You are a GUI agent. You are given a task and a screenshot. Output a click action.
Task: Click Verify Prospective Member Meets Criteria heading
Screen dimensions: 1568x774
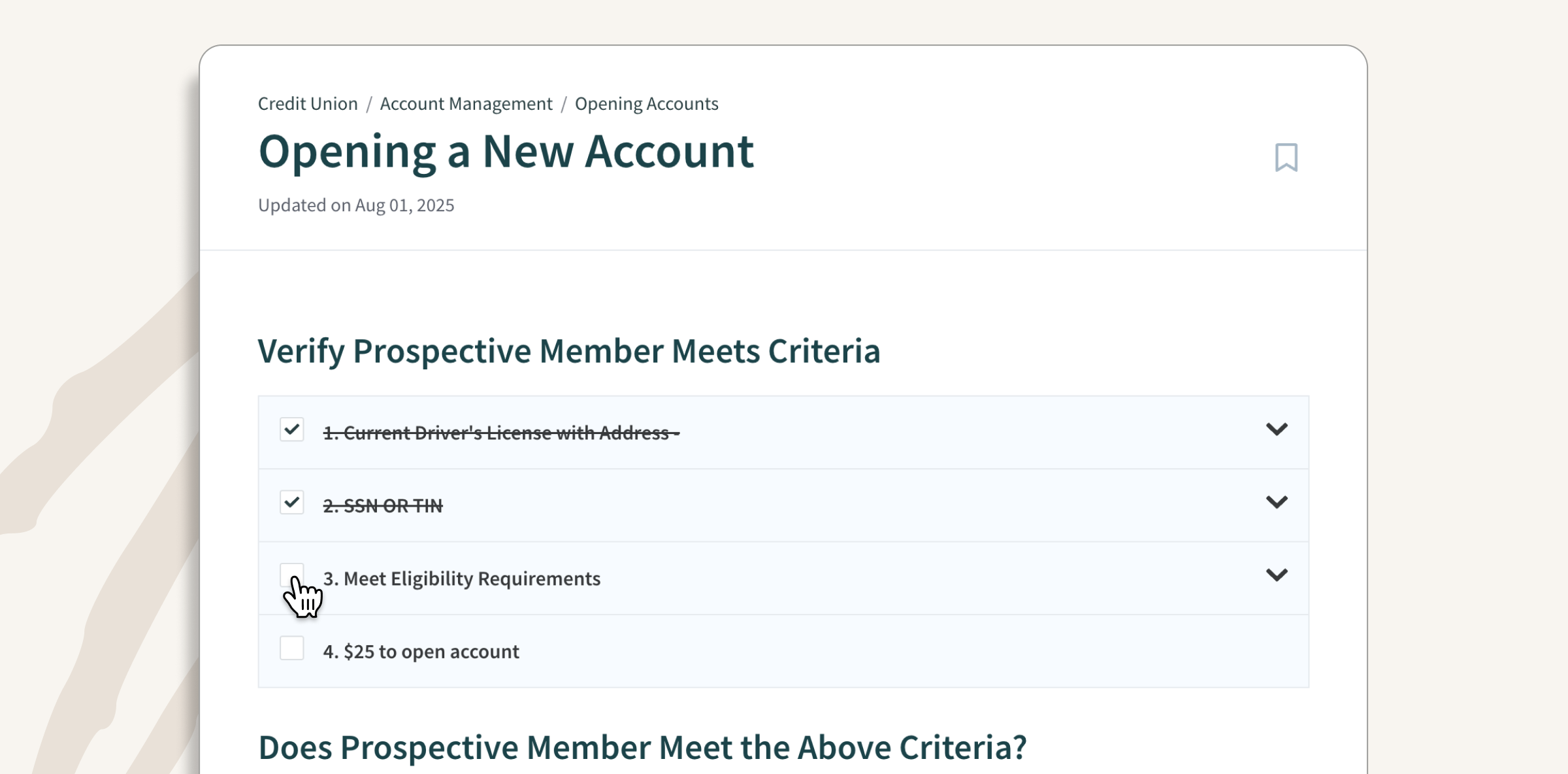pos(568,351)
